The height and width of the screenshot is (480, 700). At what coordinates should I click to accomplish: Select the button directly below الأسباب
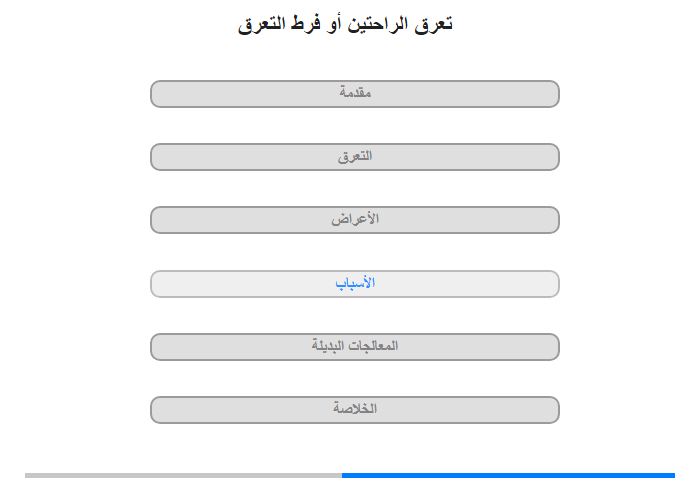coord(355,346)
